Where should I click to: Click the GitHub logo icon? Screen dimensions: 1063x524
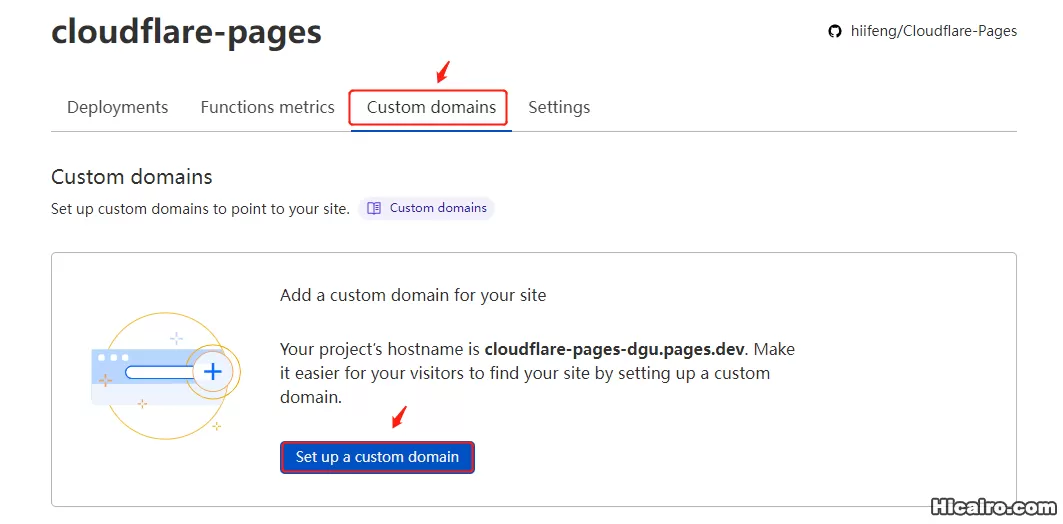pos(835,32)
